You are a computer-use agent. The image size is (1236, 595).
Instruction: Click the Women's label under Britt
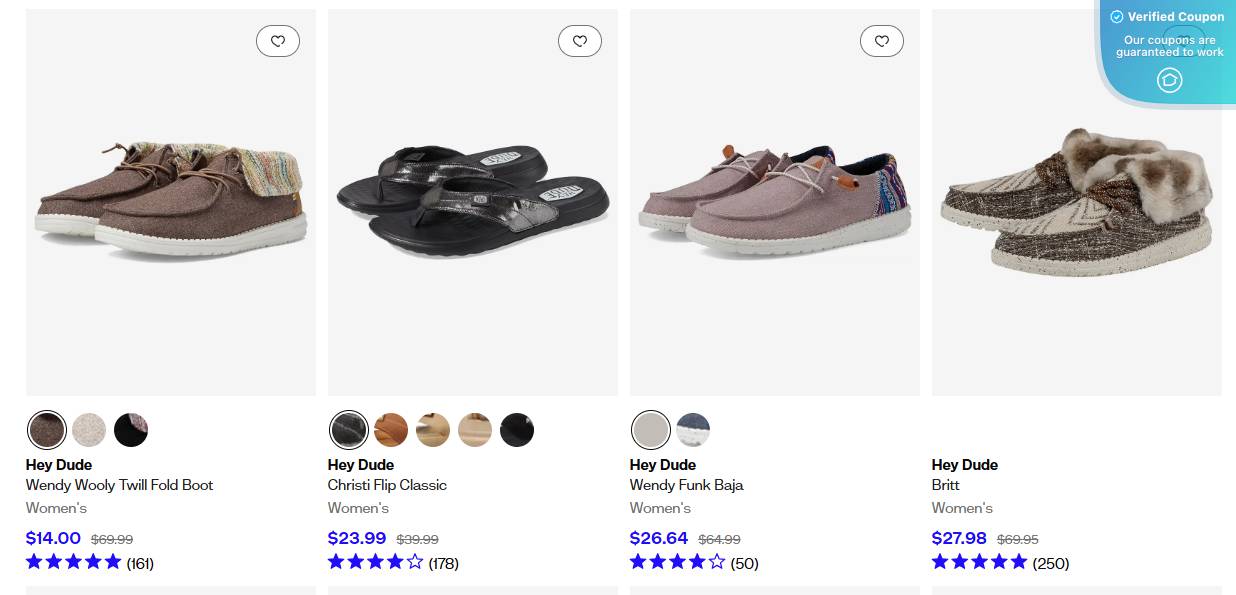(960, 508)
